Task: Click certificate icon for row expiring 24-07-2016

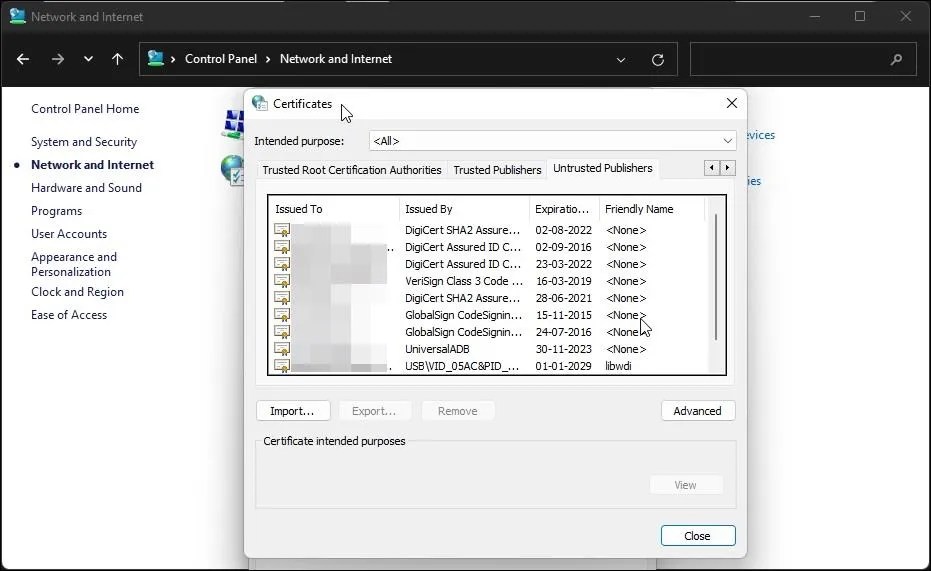Action: [x=282, y=332]
